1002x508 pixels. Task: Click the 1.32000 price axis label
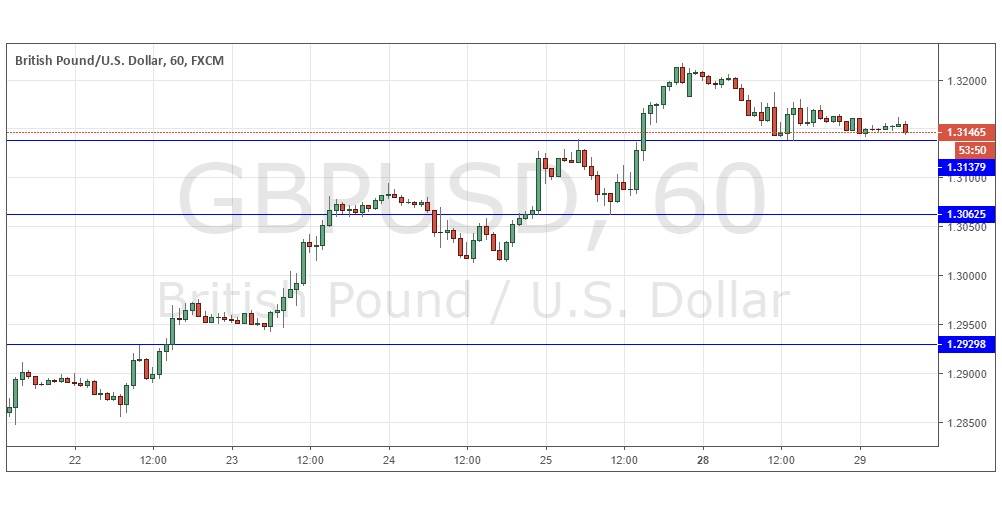tap(966, 81)
